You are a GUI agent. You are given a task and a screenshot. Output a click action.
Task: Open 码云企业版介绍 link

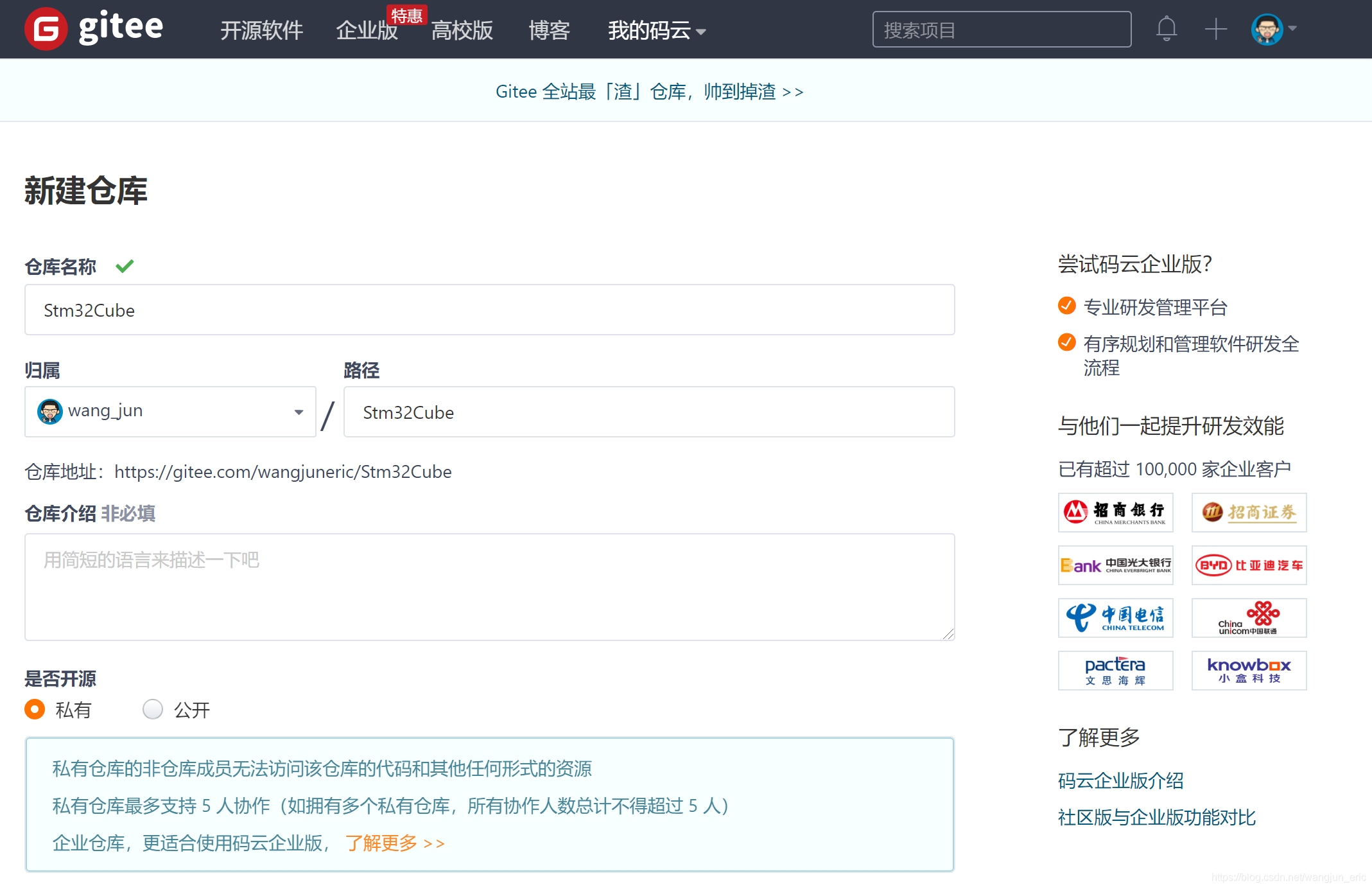tap(1120, 780)
